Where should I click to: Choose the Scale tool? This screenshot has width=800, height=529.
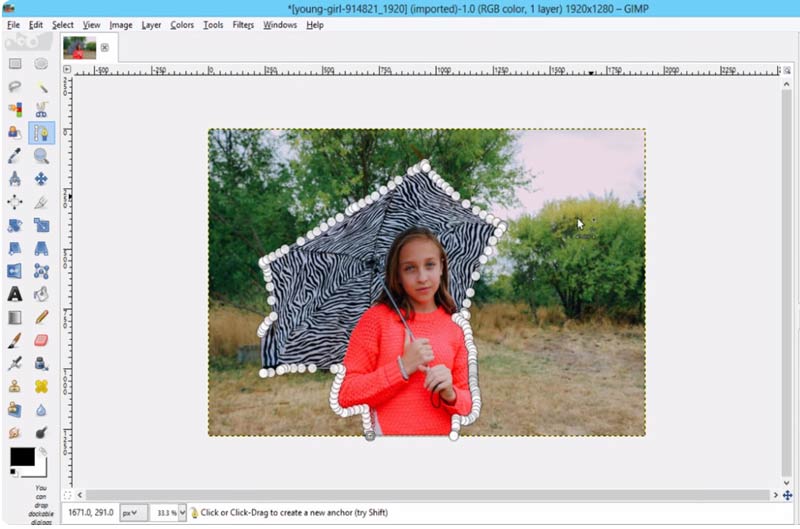point(41,225)
